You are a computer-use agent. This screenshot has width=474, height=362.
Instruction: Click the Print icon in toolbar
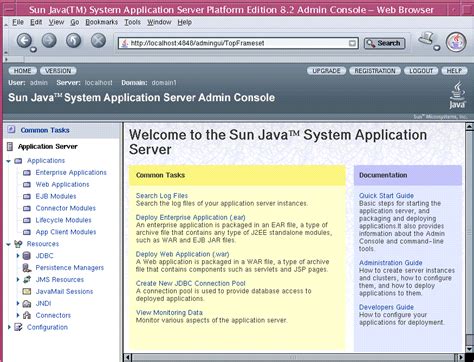tap(427, 39)
